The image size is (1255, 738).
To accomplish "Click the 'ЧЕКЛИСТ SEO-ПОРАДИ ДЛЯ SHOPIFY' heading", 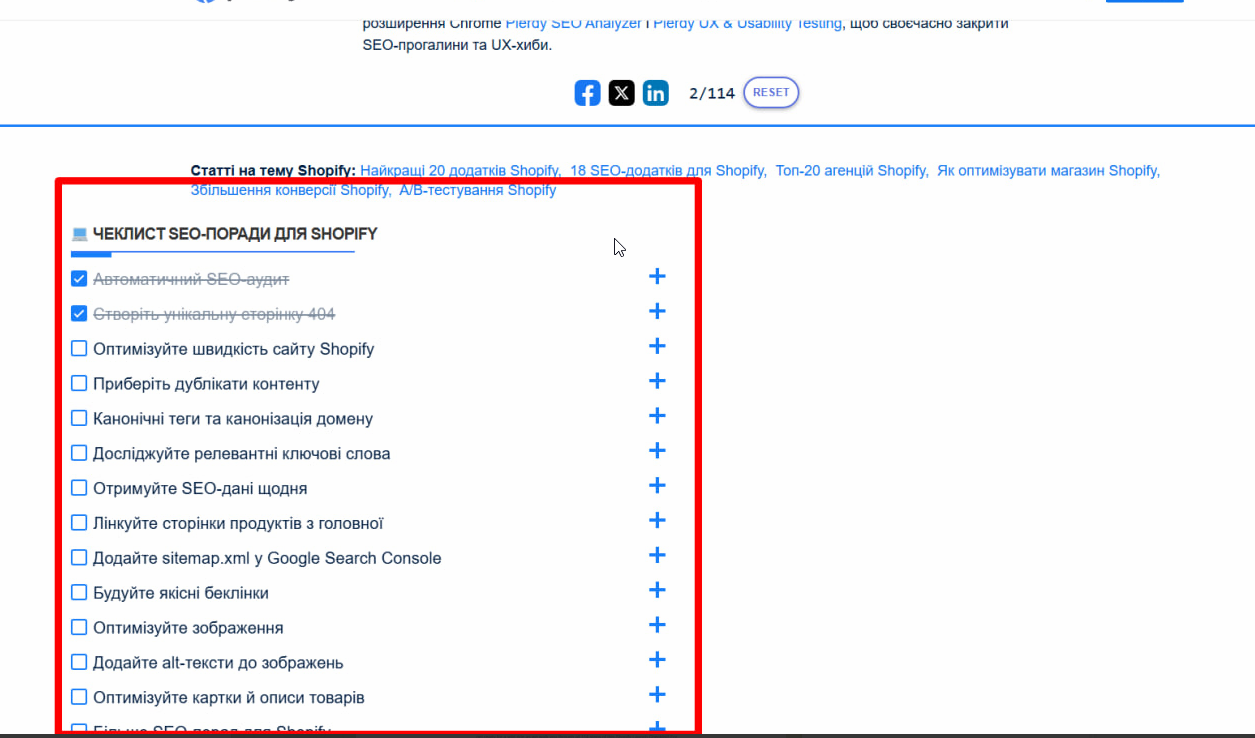I will click(x=235, y=234).
